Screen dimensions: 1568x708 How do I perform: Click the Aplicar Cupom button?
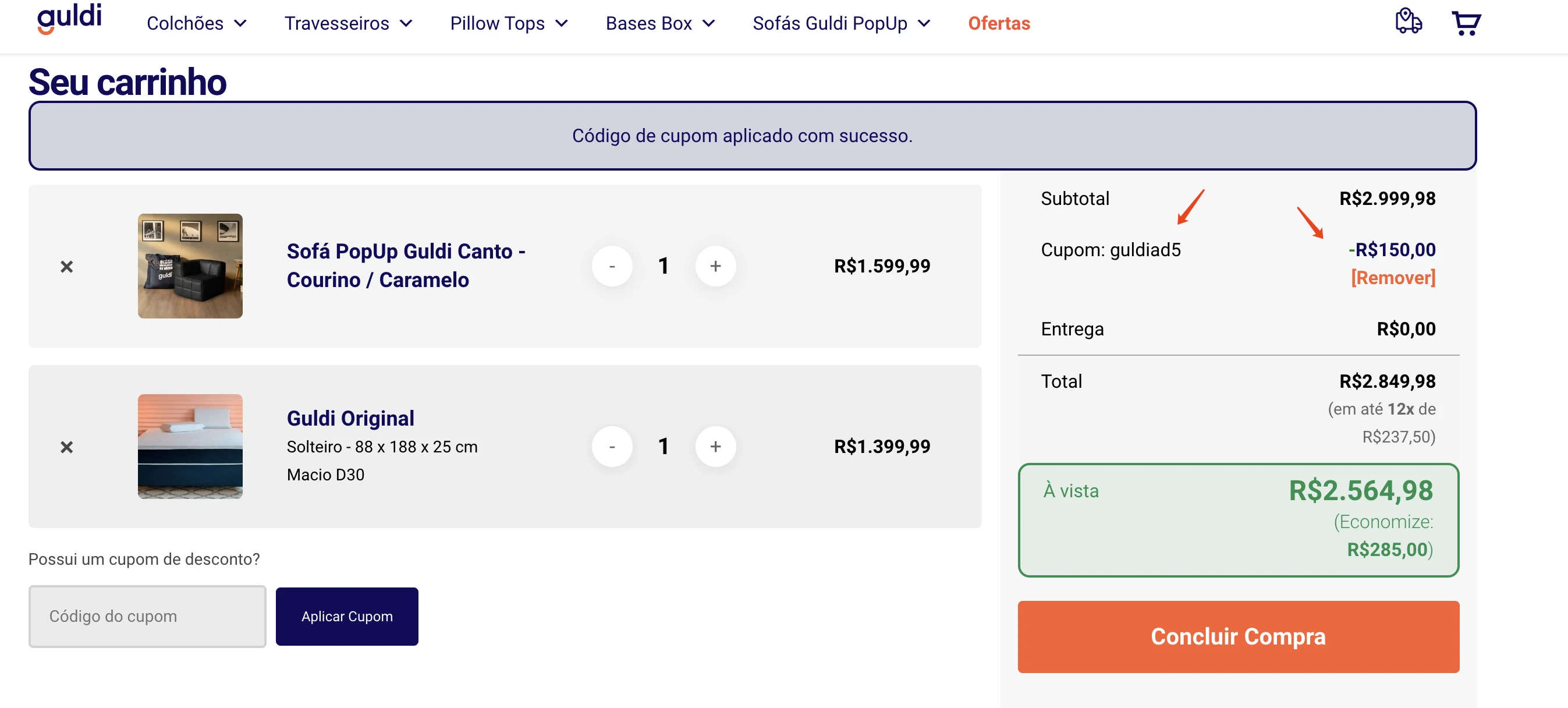point(347,617)
